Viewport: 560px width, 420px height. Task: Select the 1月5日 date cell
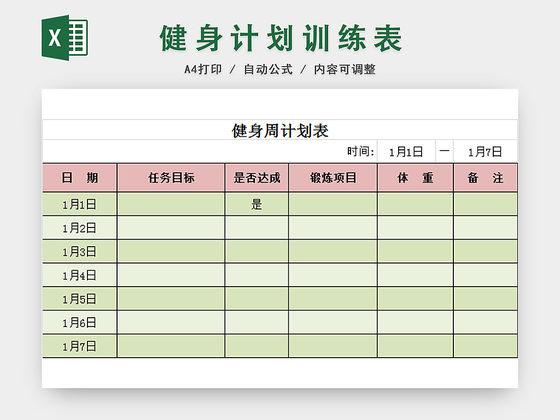tap(80, 299)
